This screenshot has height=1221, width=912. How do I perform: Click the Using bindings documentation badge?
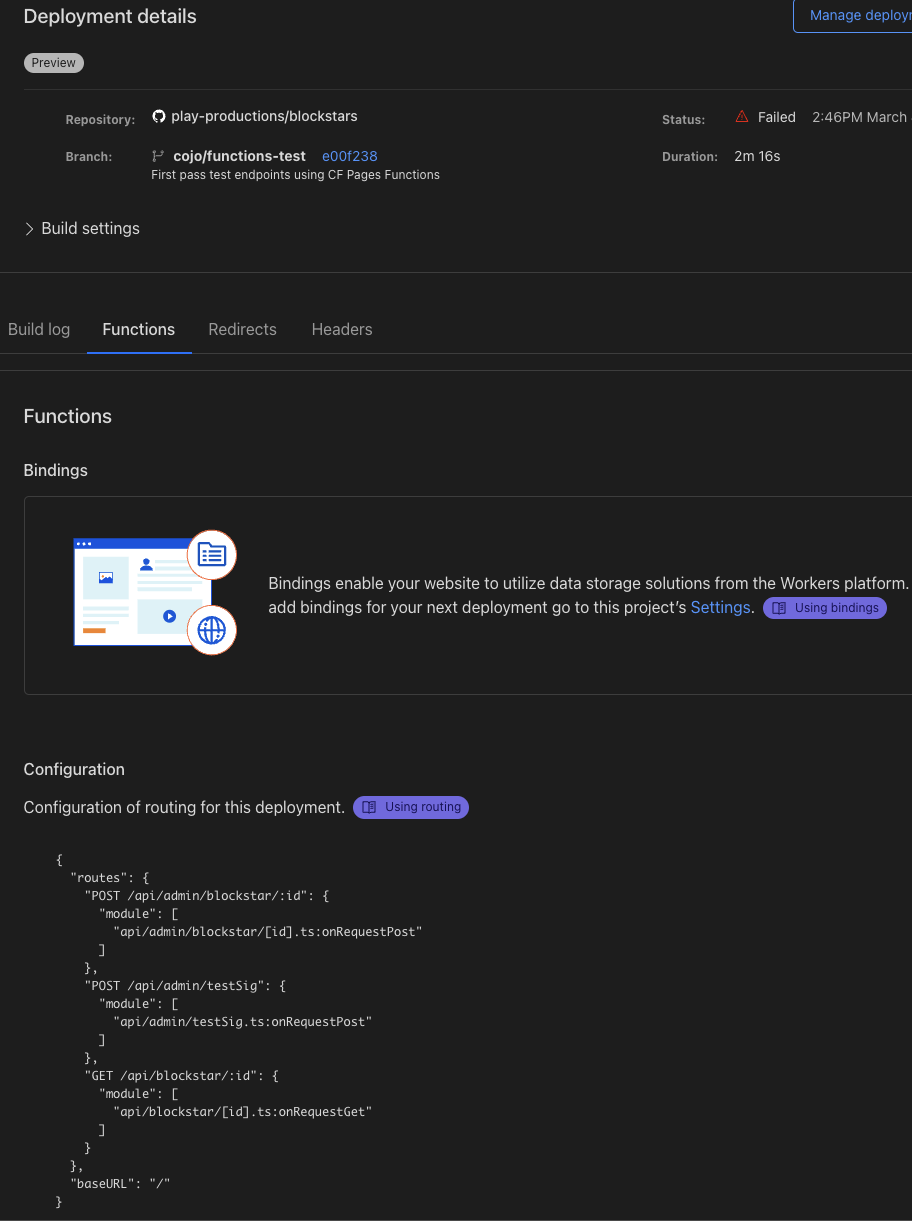[824, 608]
